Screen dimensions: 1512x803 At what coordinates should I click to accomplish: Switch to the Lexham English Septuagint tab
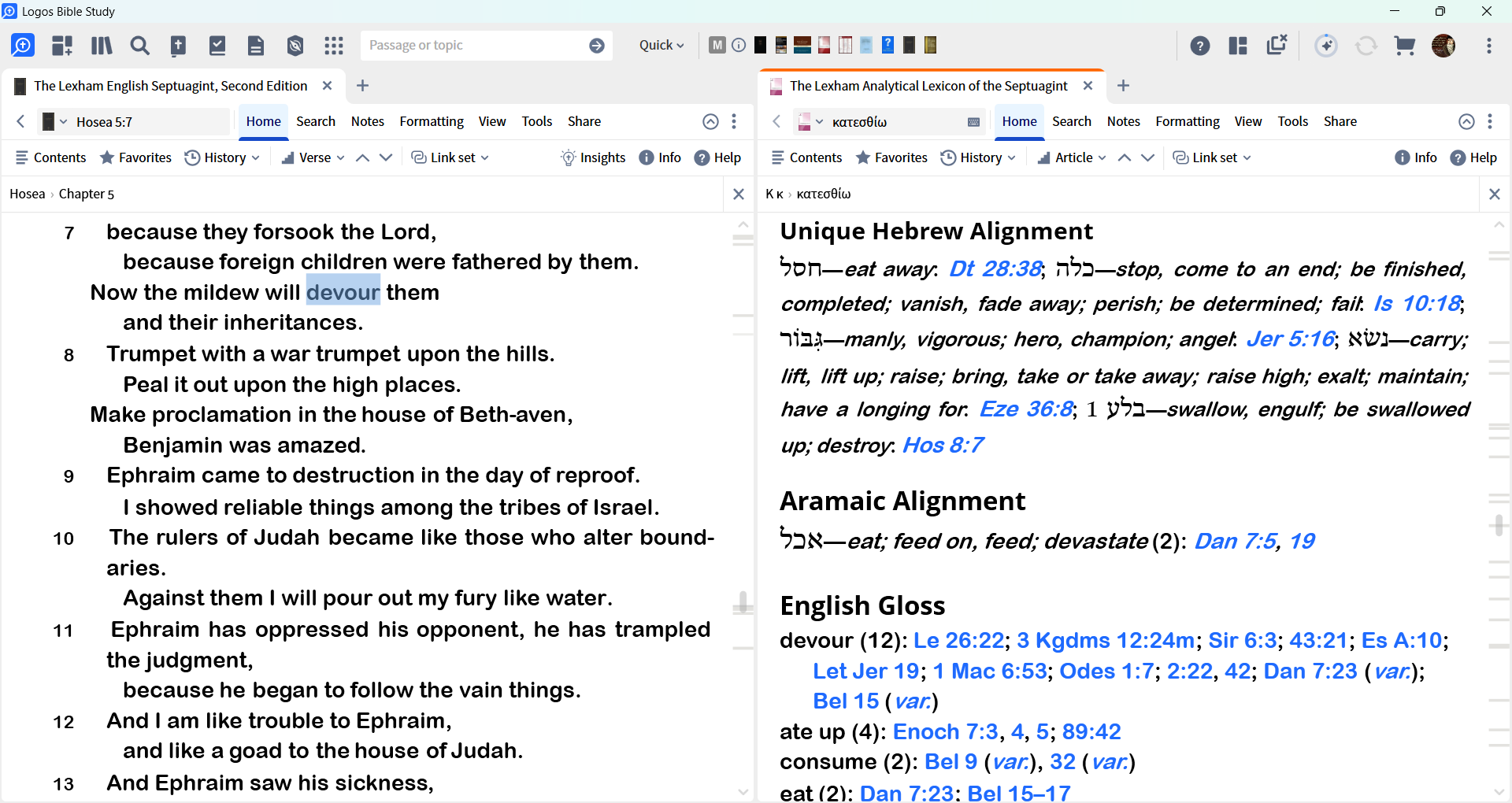(170, 86)
